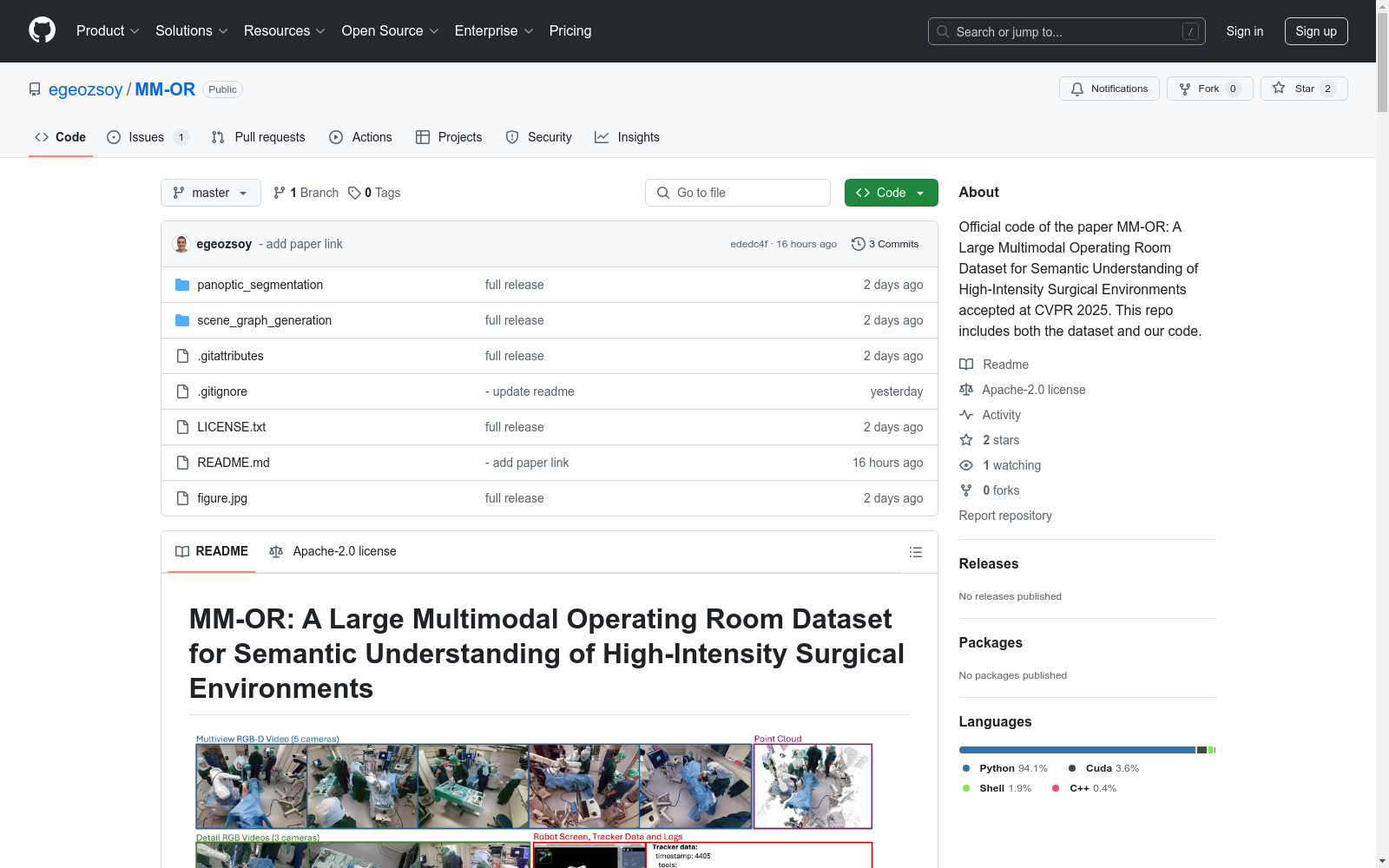Screen dimensions: 1389x868
Task: Click the fork icon next to 0 forks
Action: [x=966, y=490]
